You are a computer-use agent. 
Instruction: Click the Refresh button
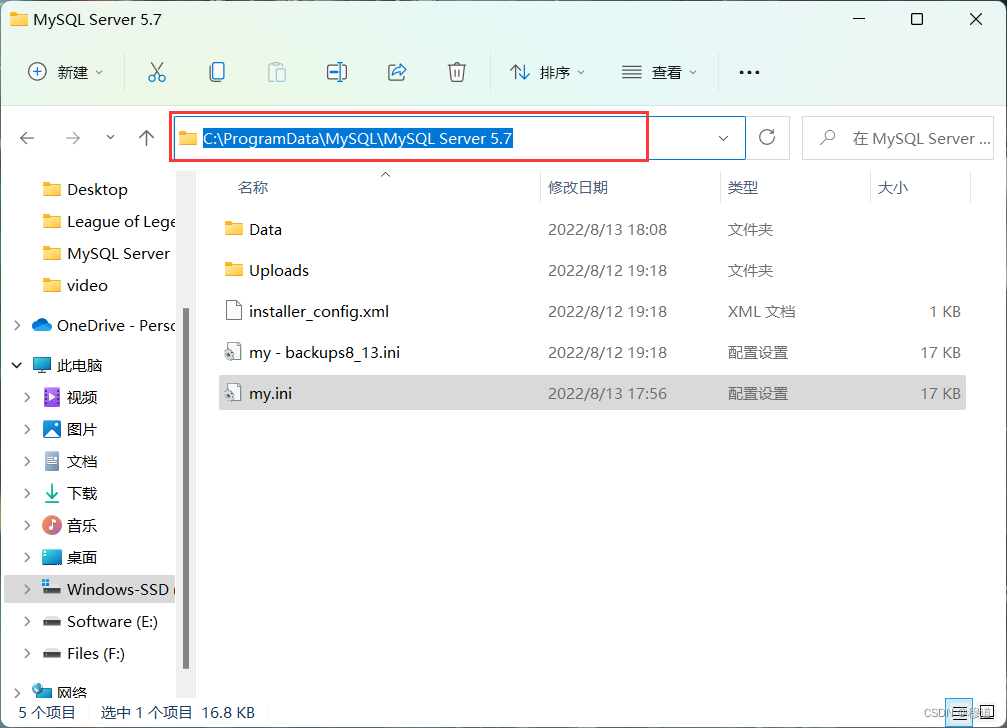pyautogui.click(x=767, y=137)
